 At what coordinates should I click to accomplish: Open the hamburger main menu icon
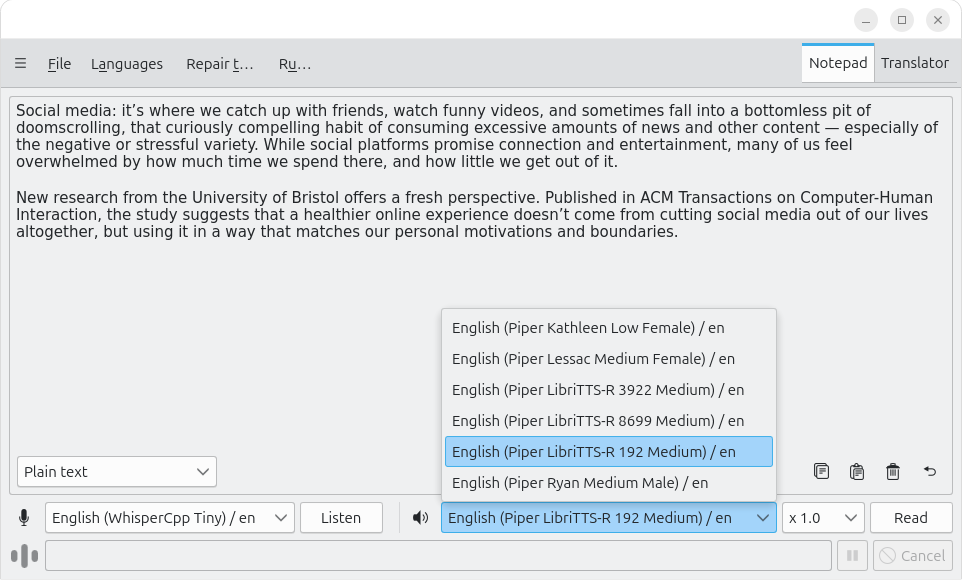point(20,63)
